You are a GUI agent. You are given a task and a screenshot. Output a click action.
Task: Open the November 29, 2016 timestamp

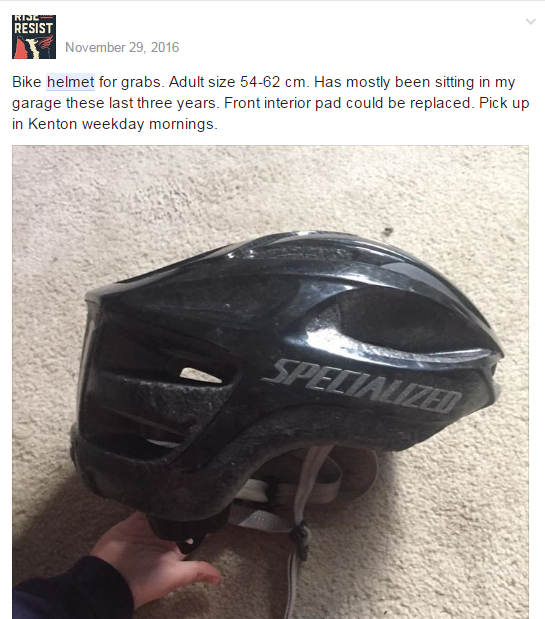tap(122, 47)
